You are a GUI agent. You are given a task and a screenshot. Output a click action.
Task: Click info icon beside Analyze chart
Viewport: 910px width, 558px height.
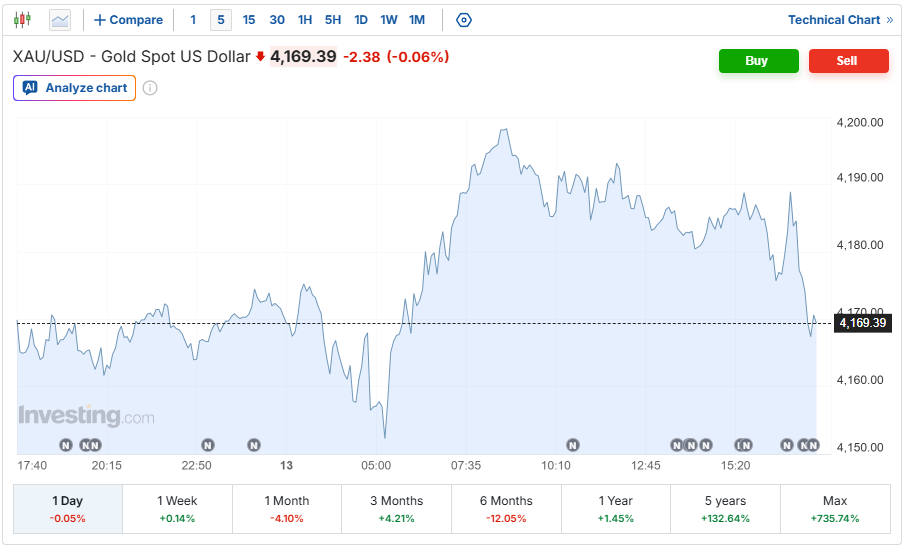click(x=150, y=88)
